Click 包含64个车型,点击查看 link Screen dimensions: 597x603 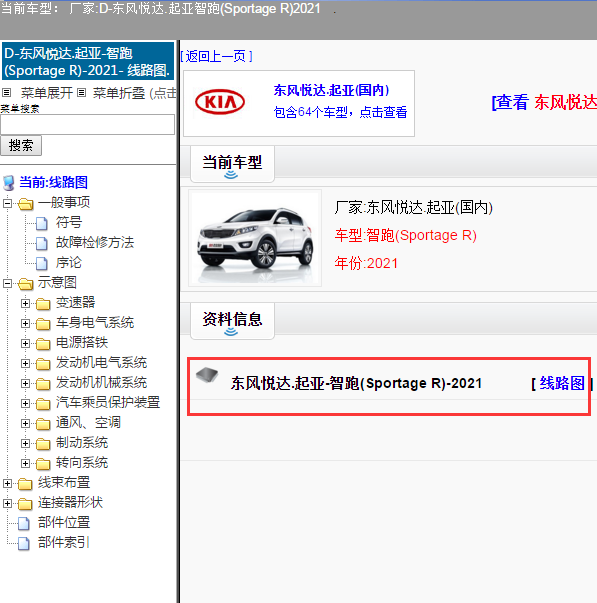(x=340, y=112)
